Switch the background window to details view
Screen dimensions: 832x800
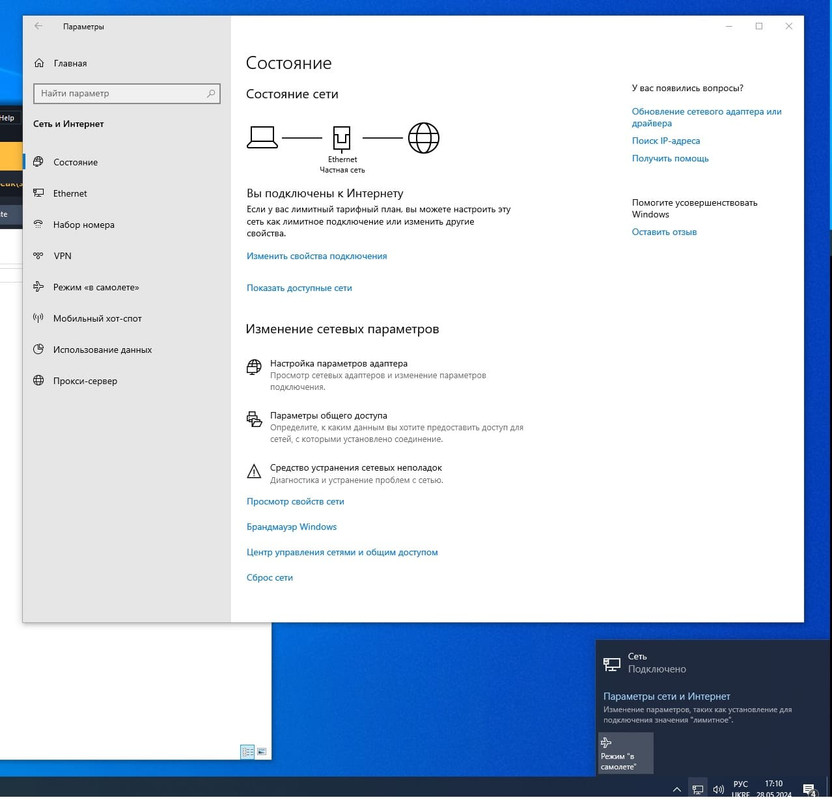[247, 752]
